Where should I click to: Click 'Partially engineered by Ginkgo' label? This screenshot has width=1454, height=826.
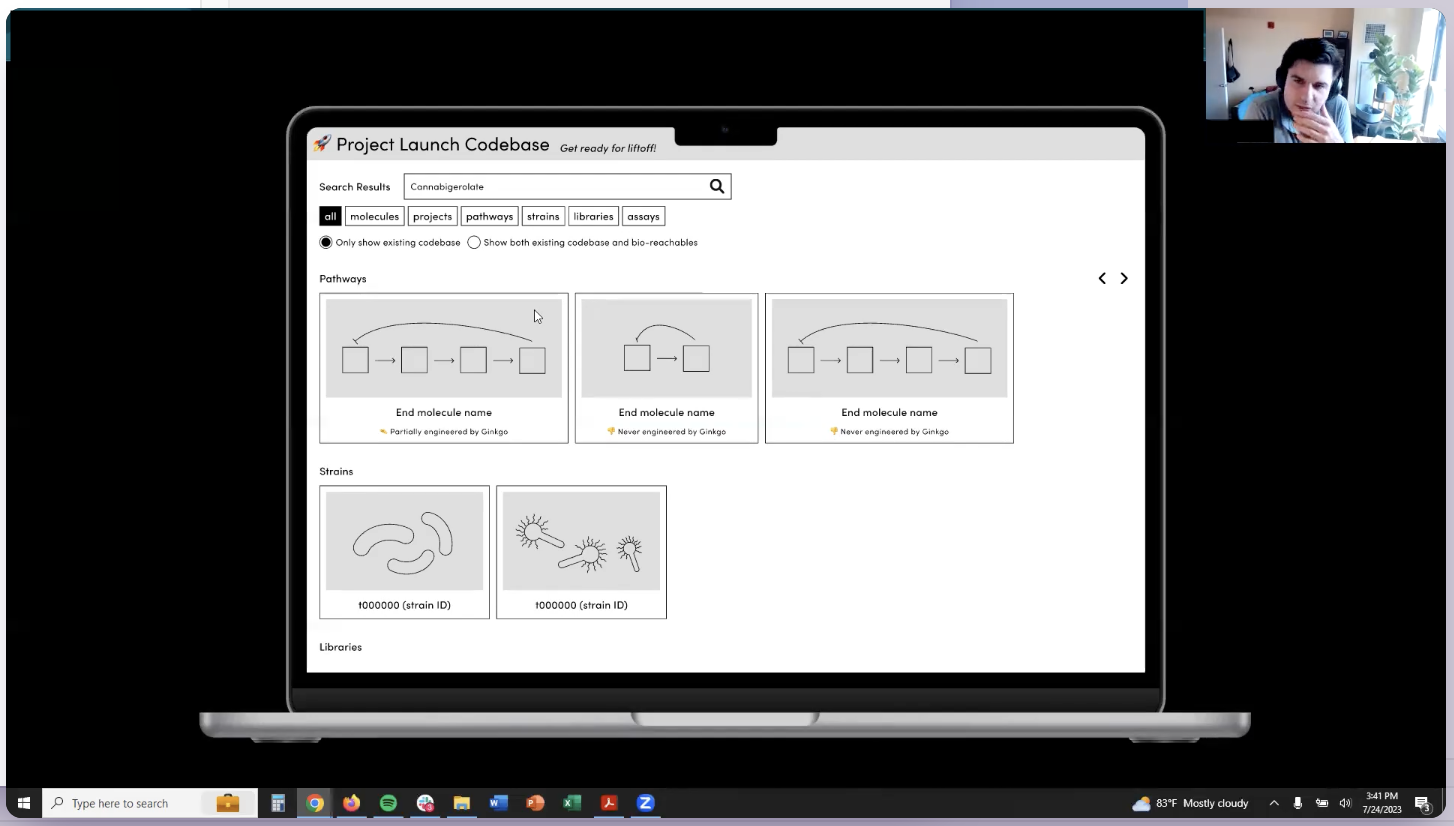coord(449,432)
